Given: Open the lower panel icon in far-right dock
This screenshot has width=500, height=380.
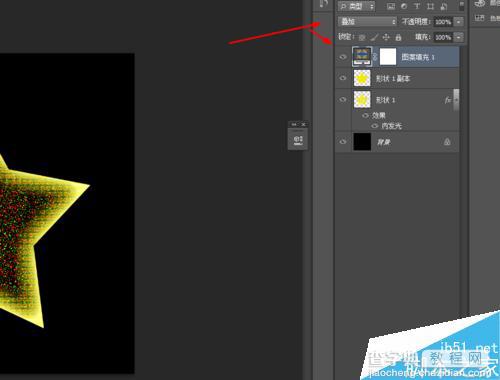Looking at the screenshot, I should (479, 18).
